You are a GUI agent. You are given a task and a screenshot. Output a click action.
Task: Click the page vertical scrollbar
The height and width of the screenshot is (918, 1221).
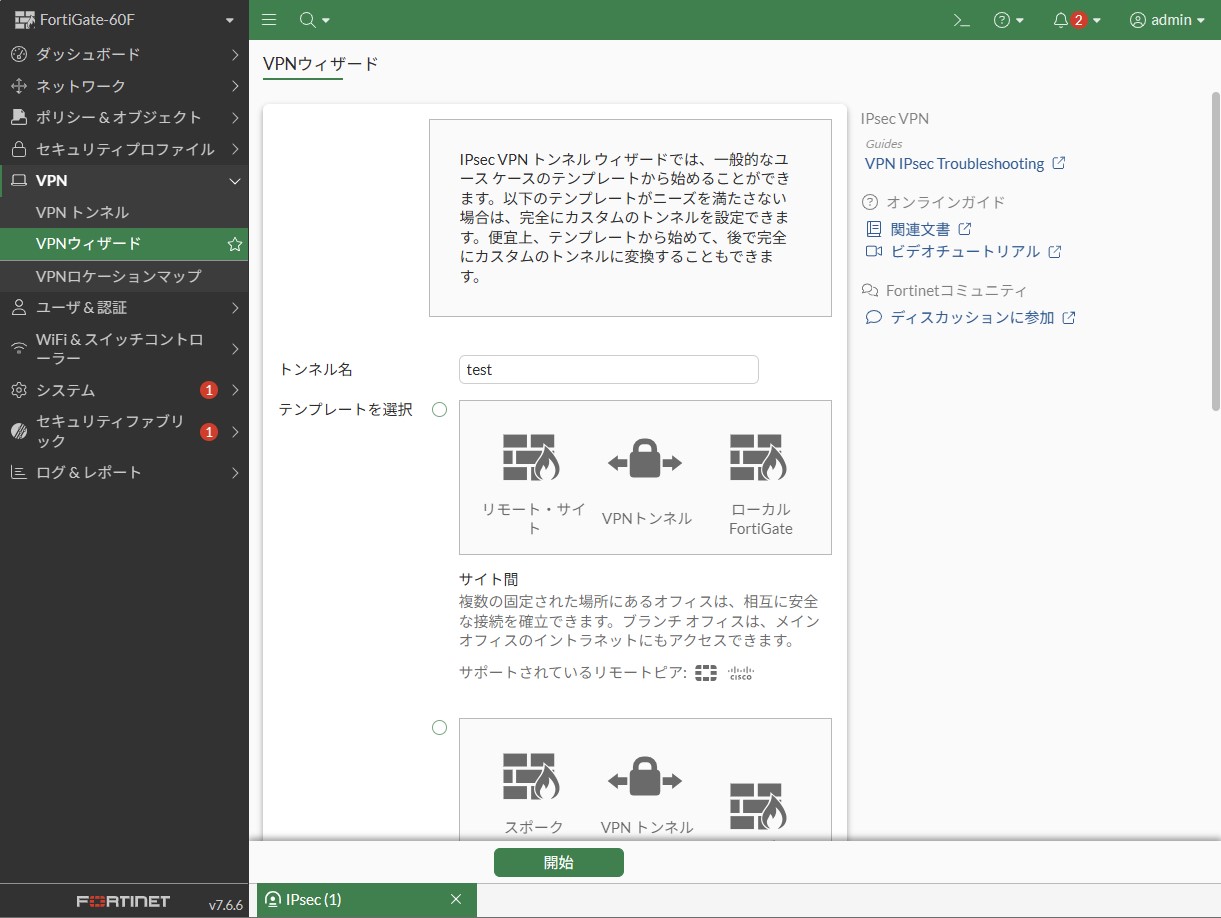(1215, 250)
